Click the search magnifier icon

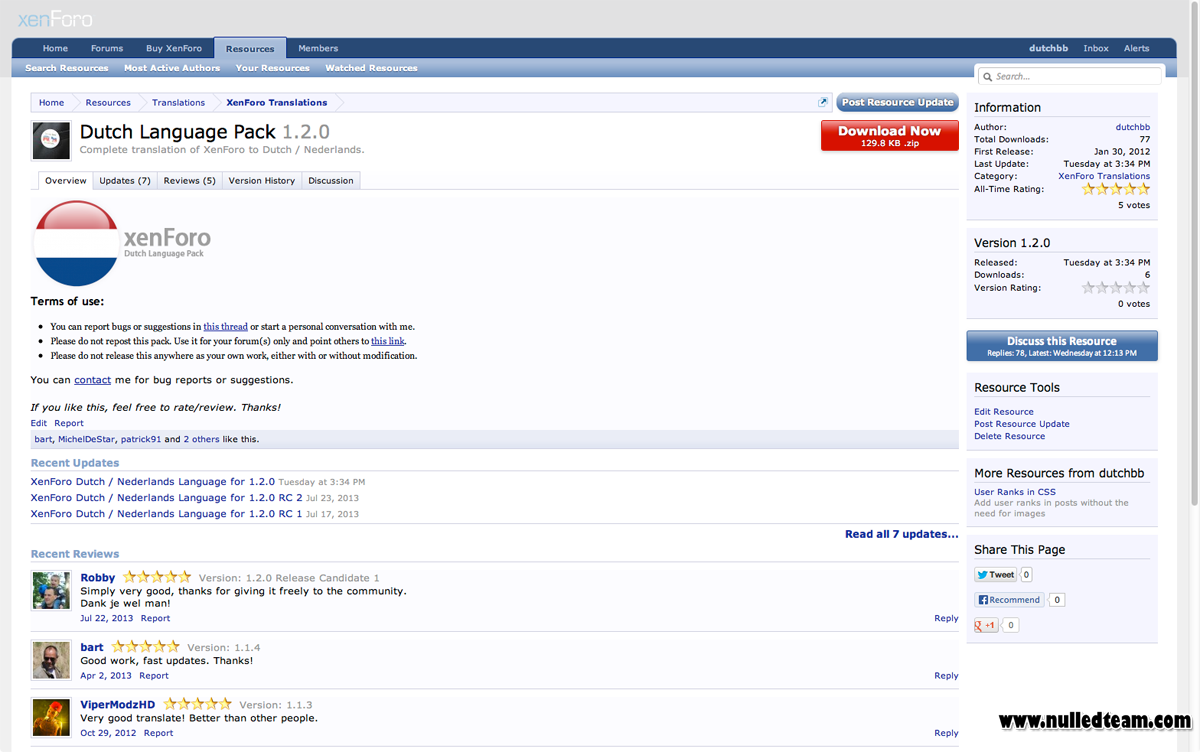[987, 76]
